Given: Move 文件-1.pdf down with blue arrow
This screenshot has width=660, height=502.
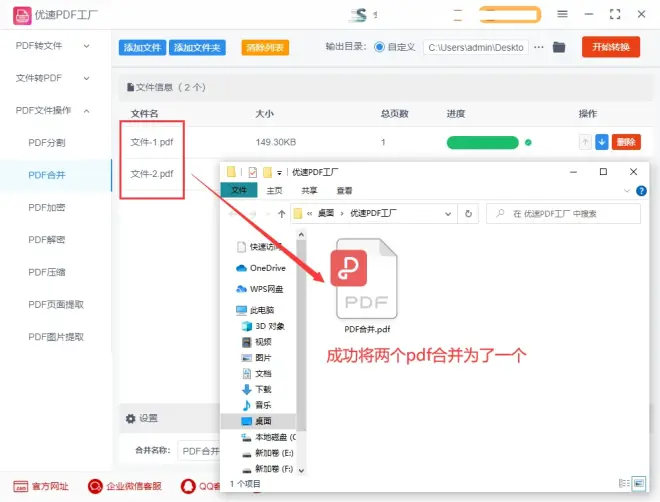Looking at the screenshot, I should point(602,142).
